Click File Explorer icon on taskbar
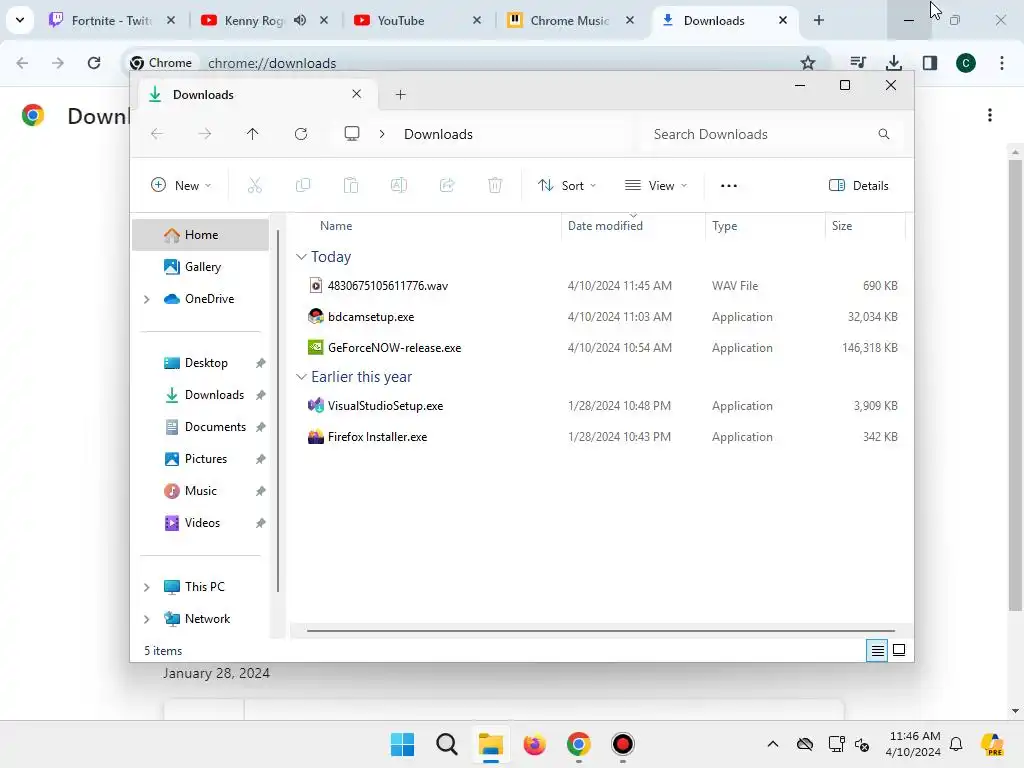Screen dimensions: 1024x768 (x=490, y=744)
